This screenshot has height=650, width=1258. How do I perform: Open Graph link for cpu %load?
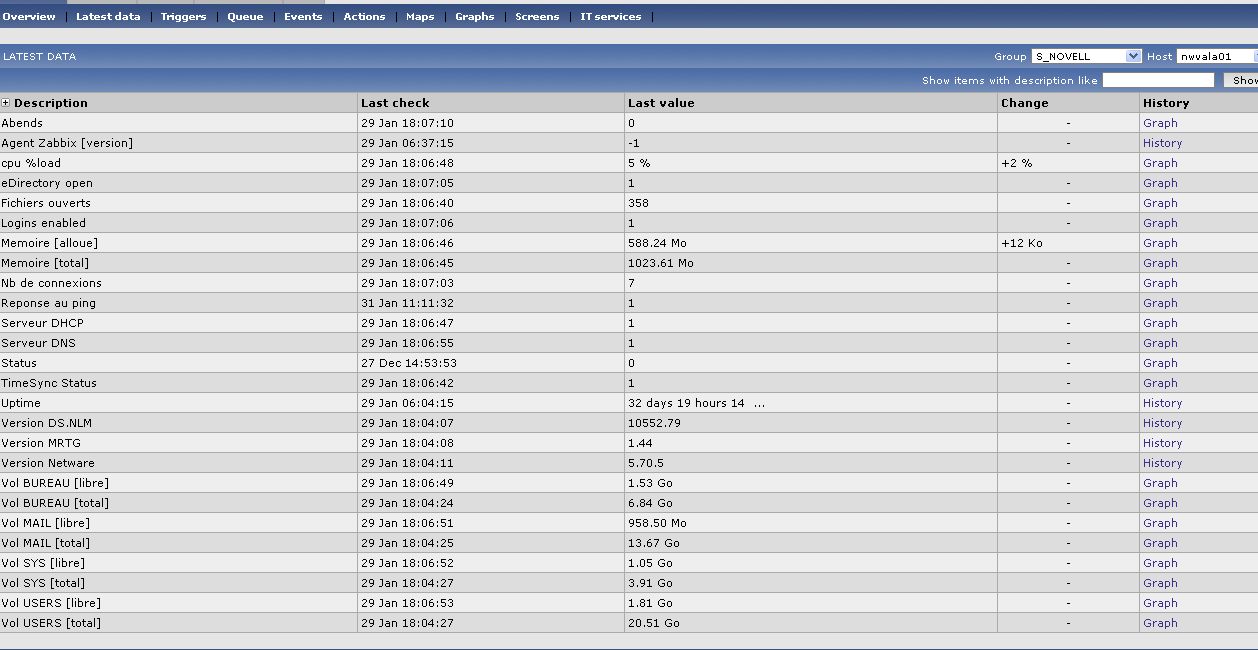pos(1160,163)
